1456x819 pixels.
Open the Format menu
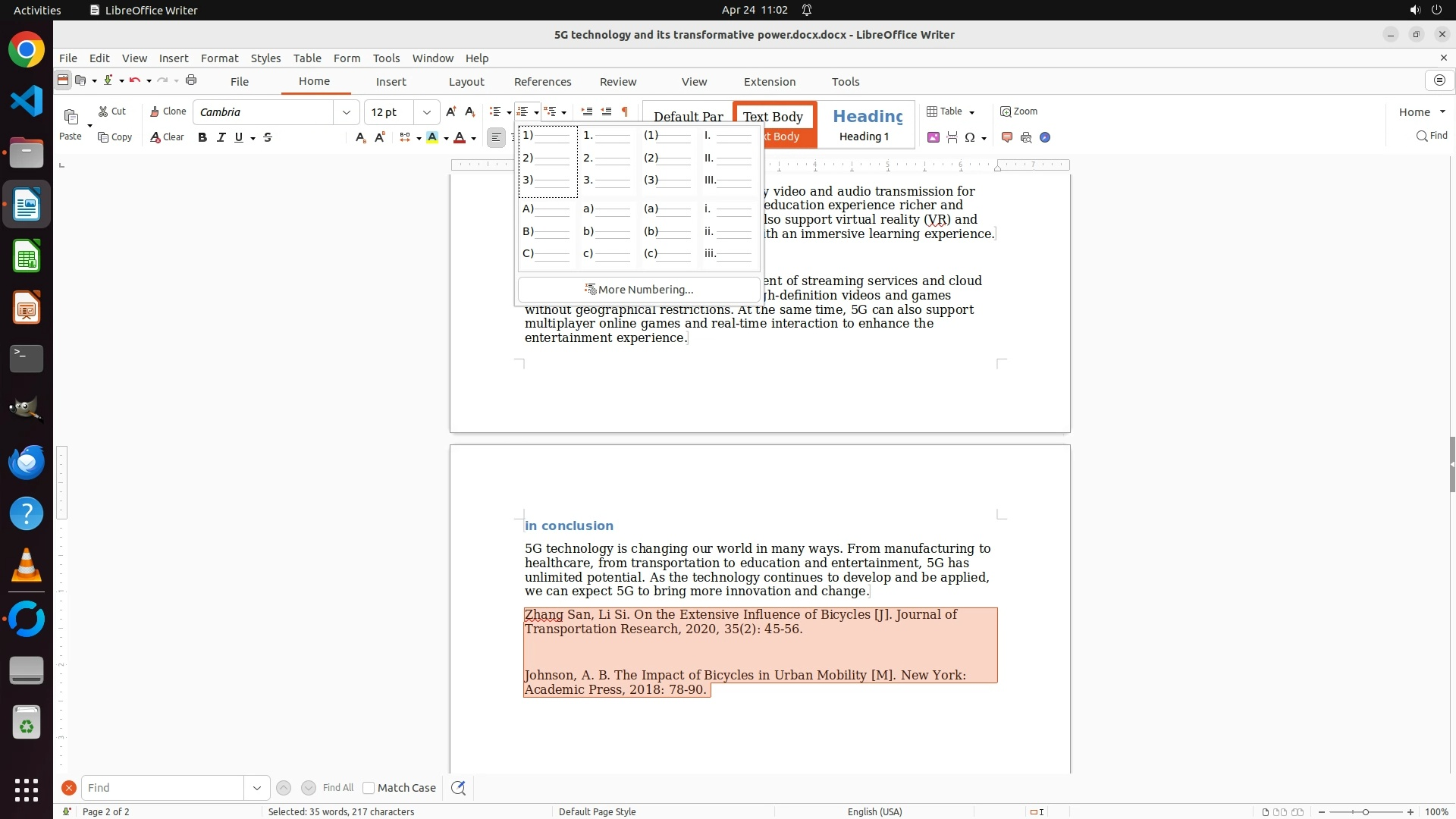pos(219,58)
